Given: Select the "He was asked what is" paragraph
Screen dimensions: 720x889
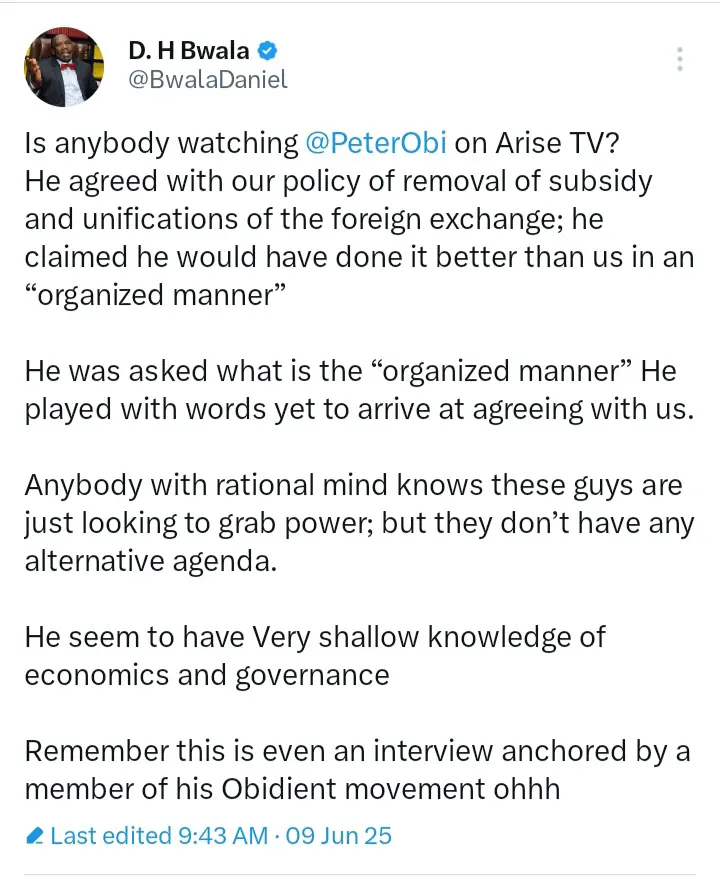Looking at the screenshot, I should coord(350,372).
